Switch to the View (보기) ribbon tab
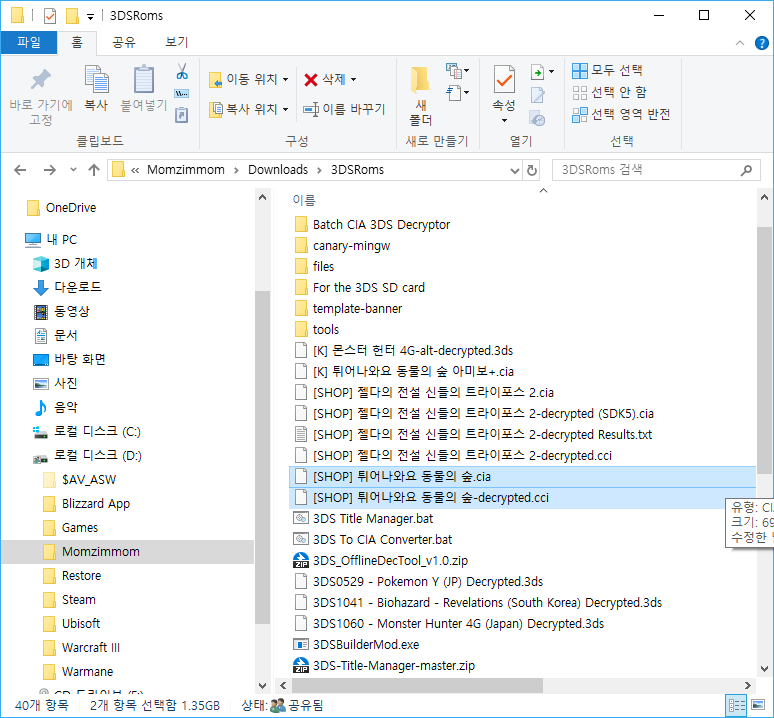This screenshot has width=774, height=718. tap(176, 42)
